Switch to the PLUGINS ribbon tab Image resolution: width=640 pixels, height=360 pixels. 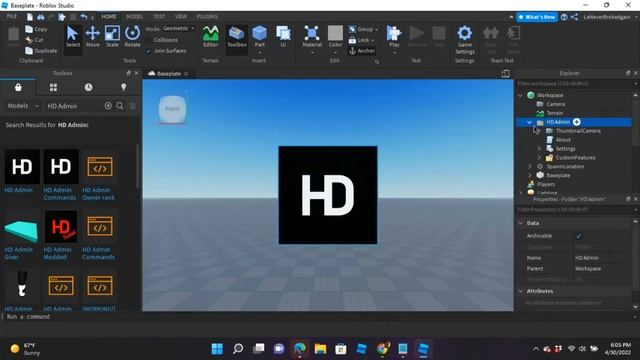click(207, 17)
